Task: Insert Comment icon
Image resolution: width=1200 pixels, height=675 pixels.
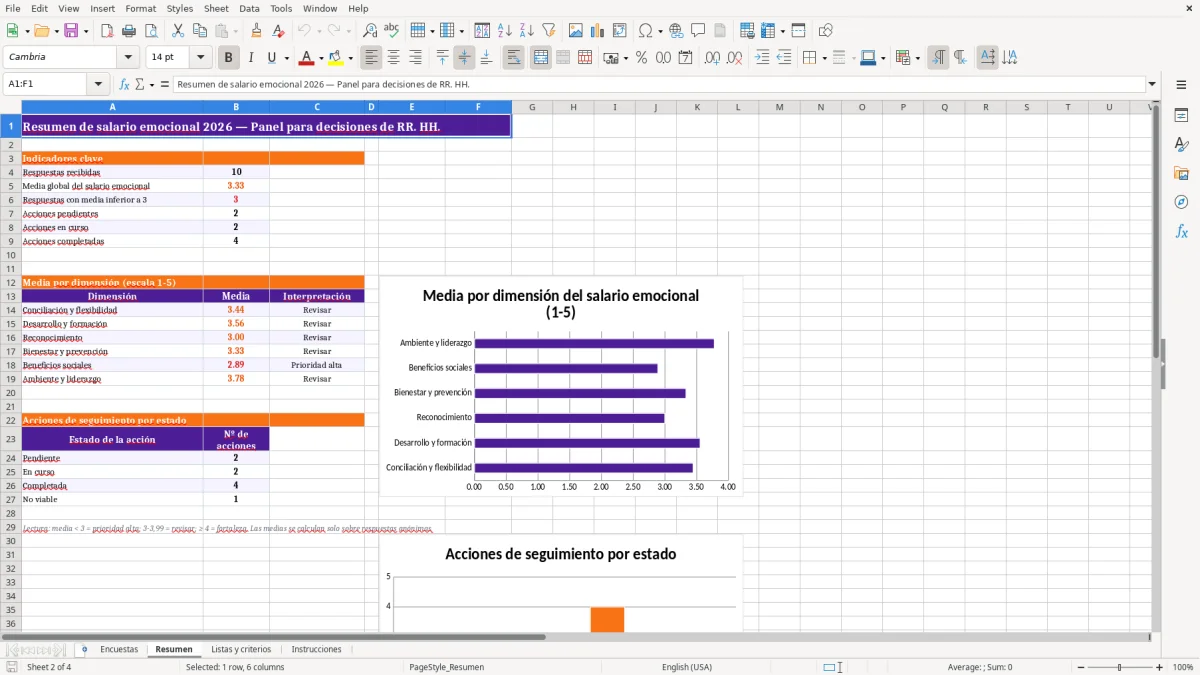Action: pos(698,31)
